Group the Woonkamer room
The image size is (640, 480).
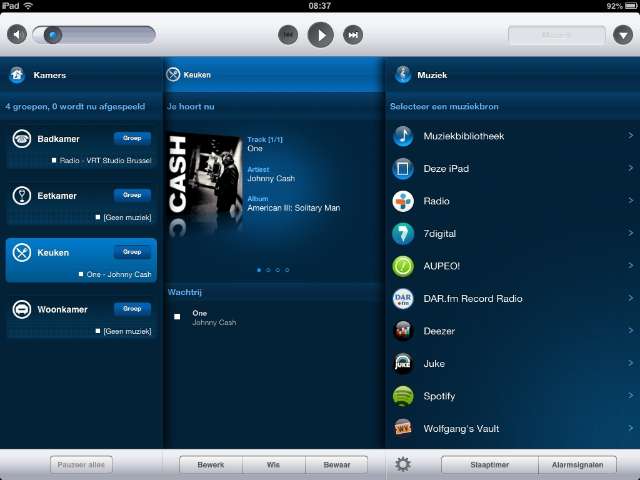click(x=132, y=309)
